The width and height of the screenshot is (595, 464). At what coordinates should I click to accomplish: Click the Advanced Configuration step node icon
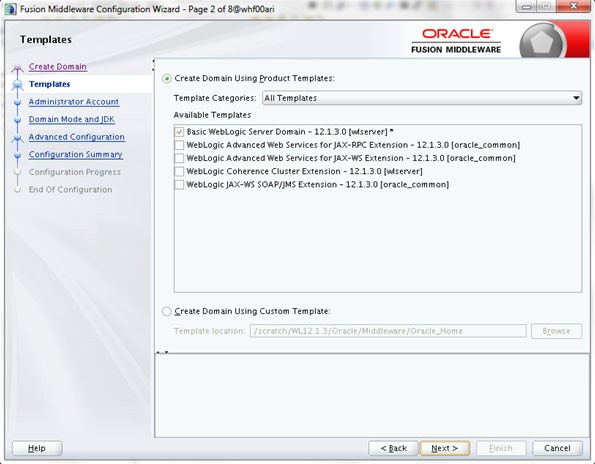pyautogui.click(x=17, y=138)
